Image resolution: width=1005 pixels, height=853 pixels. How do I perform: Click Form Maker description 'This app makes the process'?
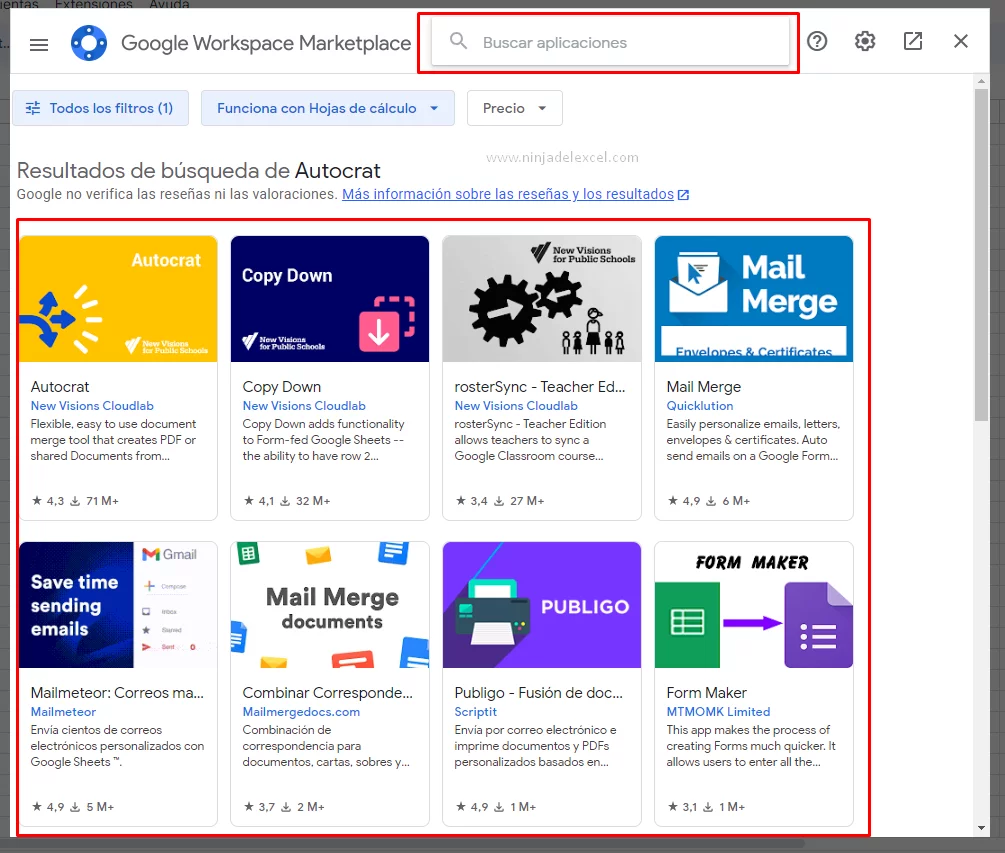(x=751, y=746)
